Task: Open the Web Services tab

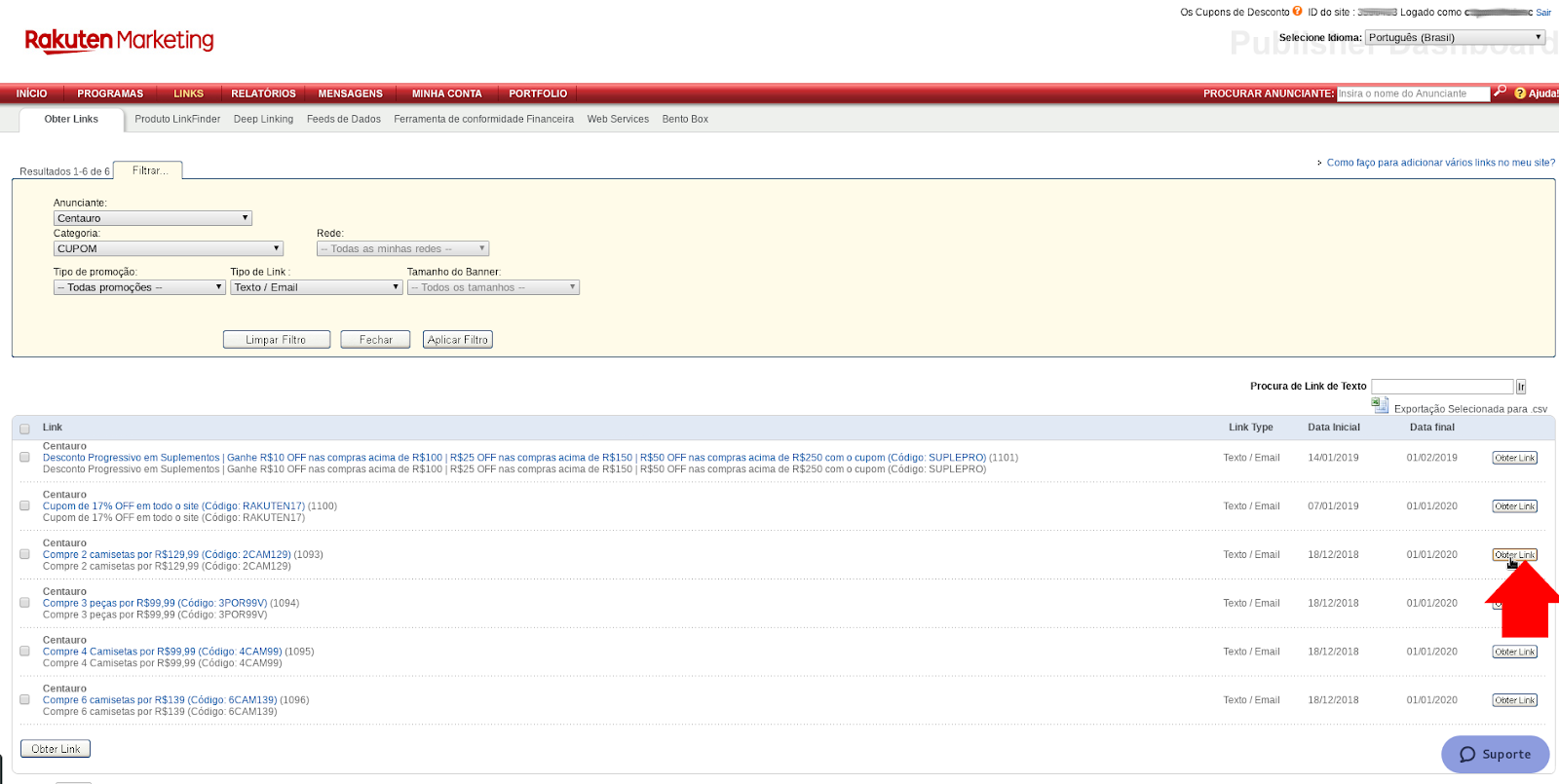Action: (618, 119)
